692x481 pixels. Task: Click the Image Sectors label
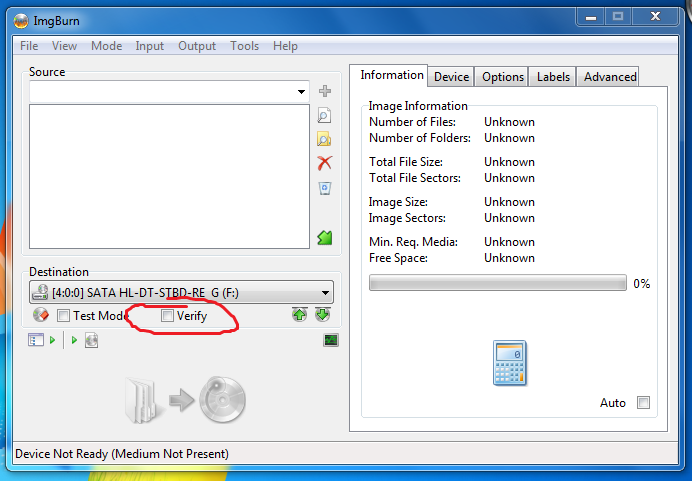point(407,218)
